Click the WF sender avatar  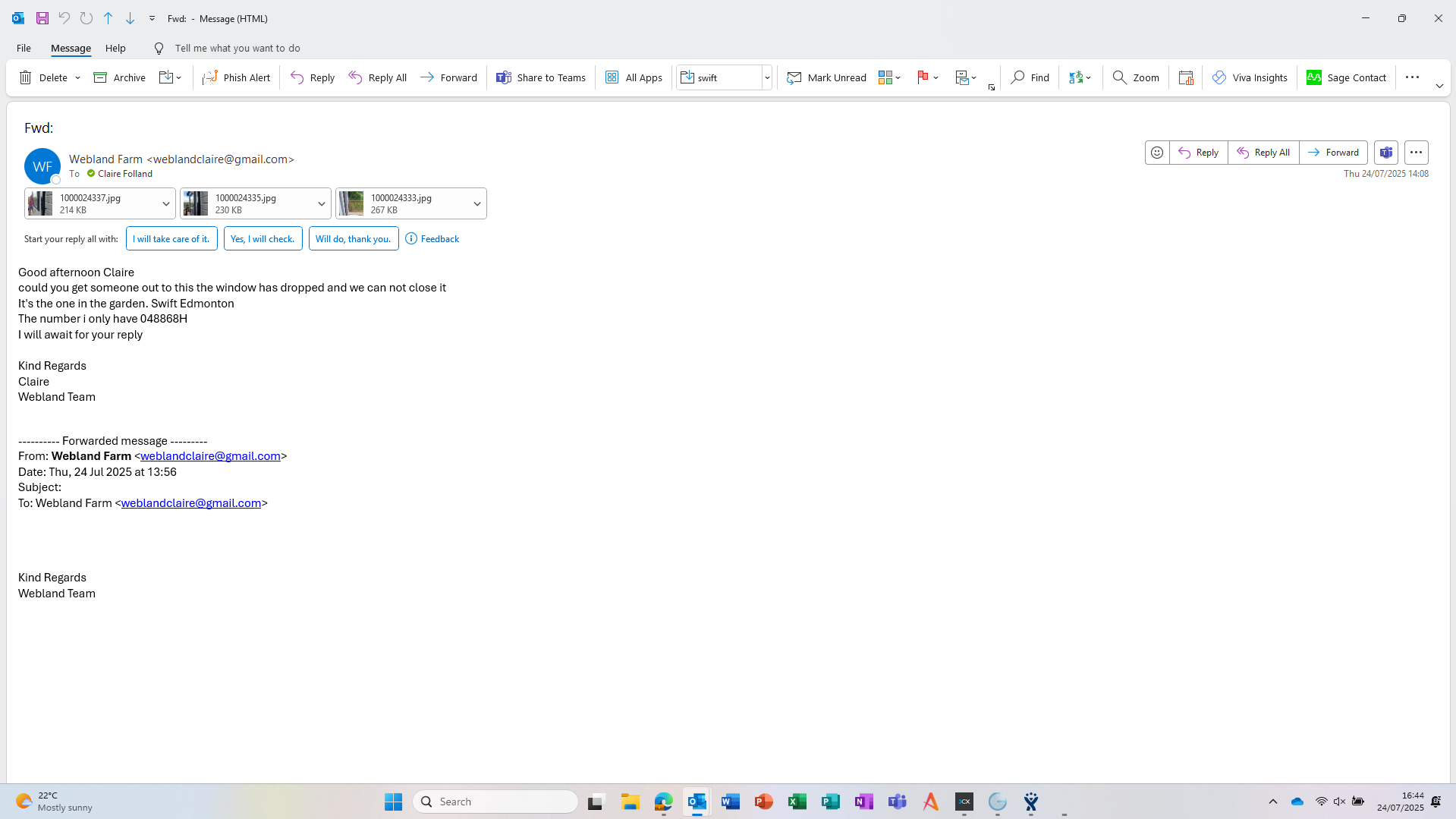[x=42, y=166]
